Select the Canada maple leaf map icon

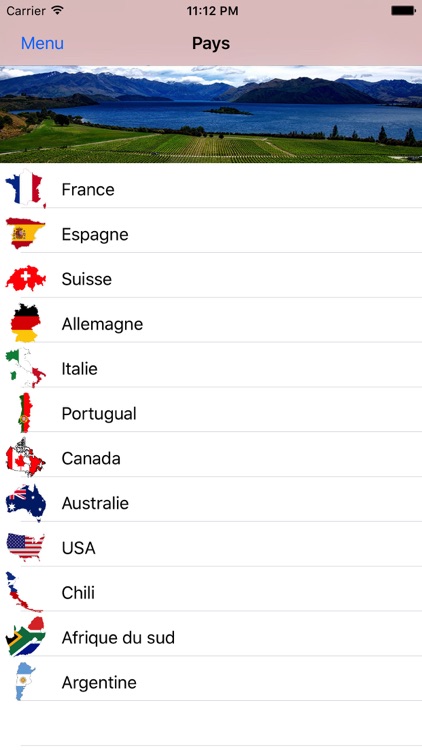click(26, 457)
